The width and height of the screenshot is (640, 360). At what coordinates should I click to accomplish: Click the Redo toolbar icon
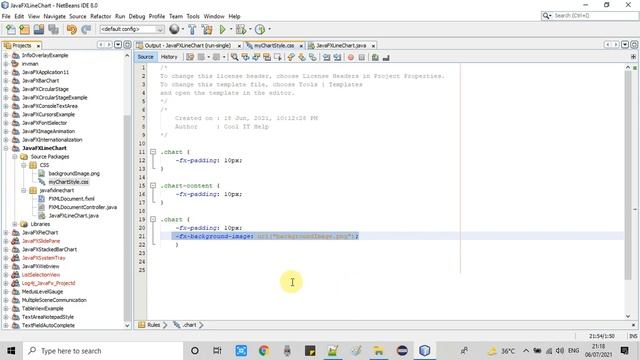click(x=86, y=29)
